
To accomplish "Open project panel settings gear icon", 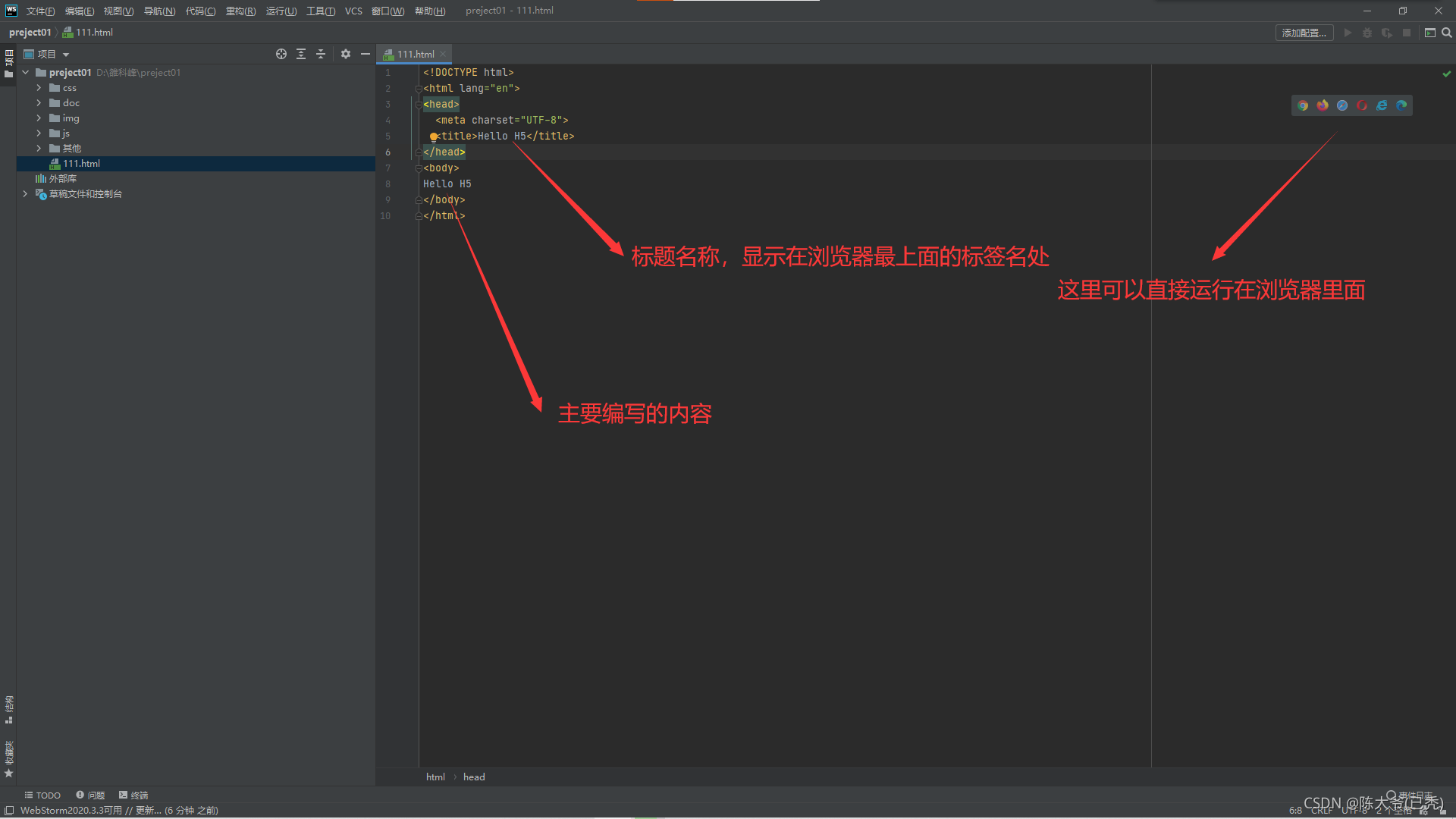I will [346, 54].
